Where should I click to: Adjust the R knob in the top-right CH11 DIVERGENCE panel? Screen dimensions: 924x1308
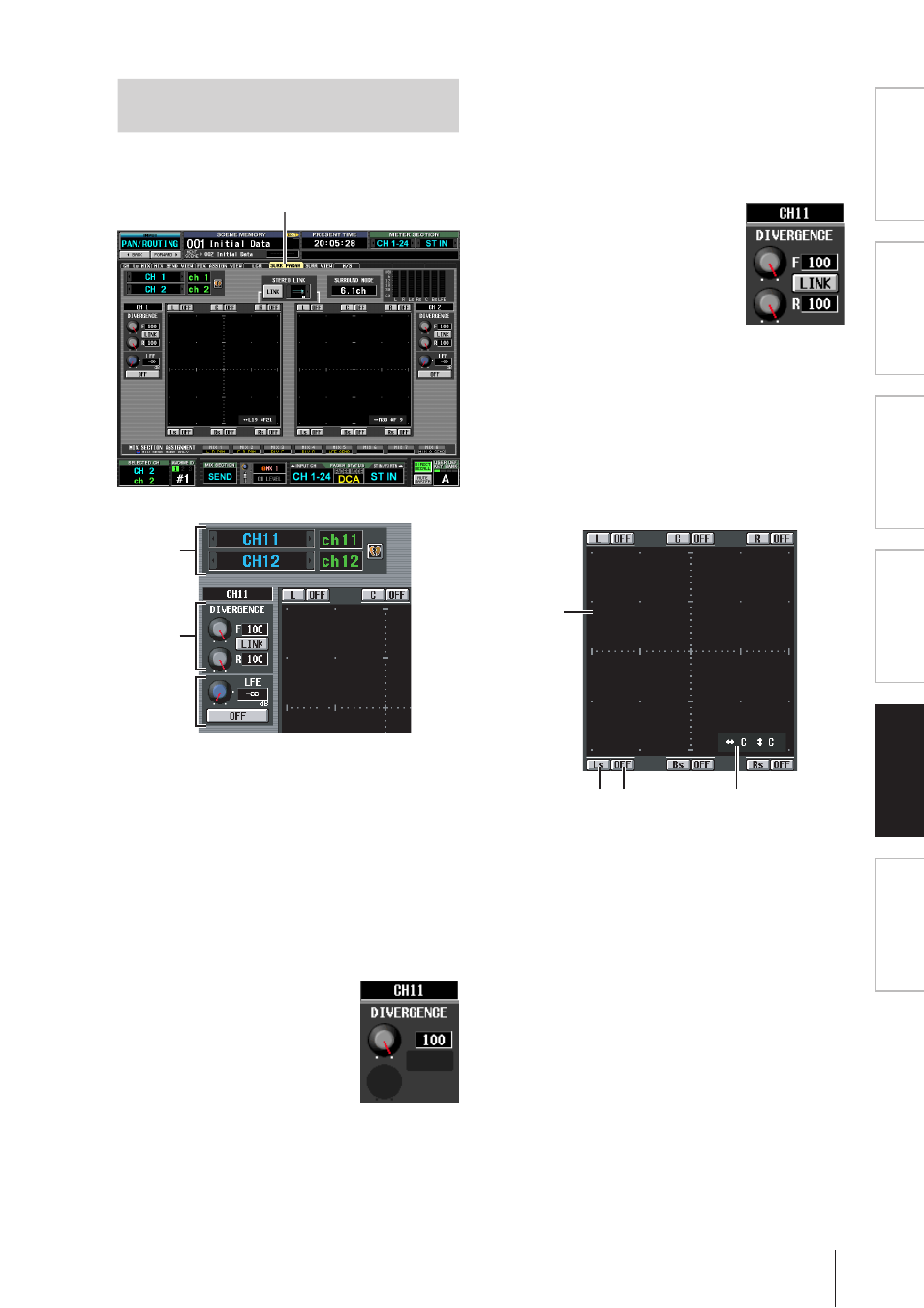tap(769, 303)
